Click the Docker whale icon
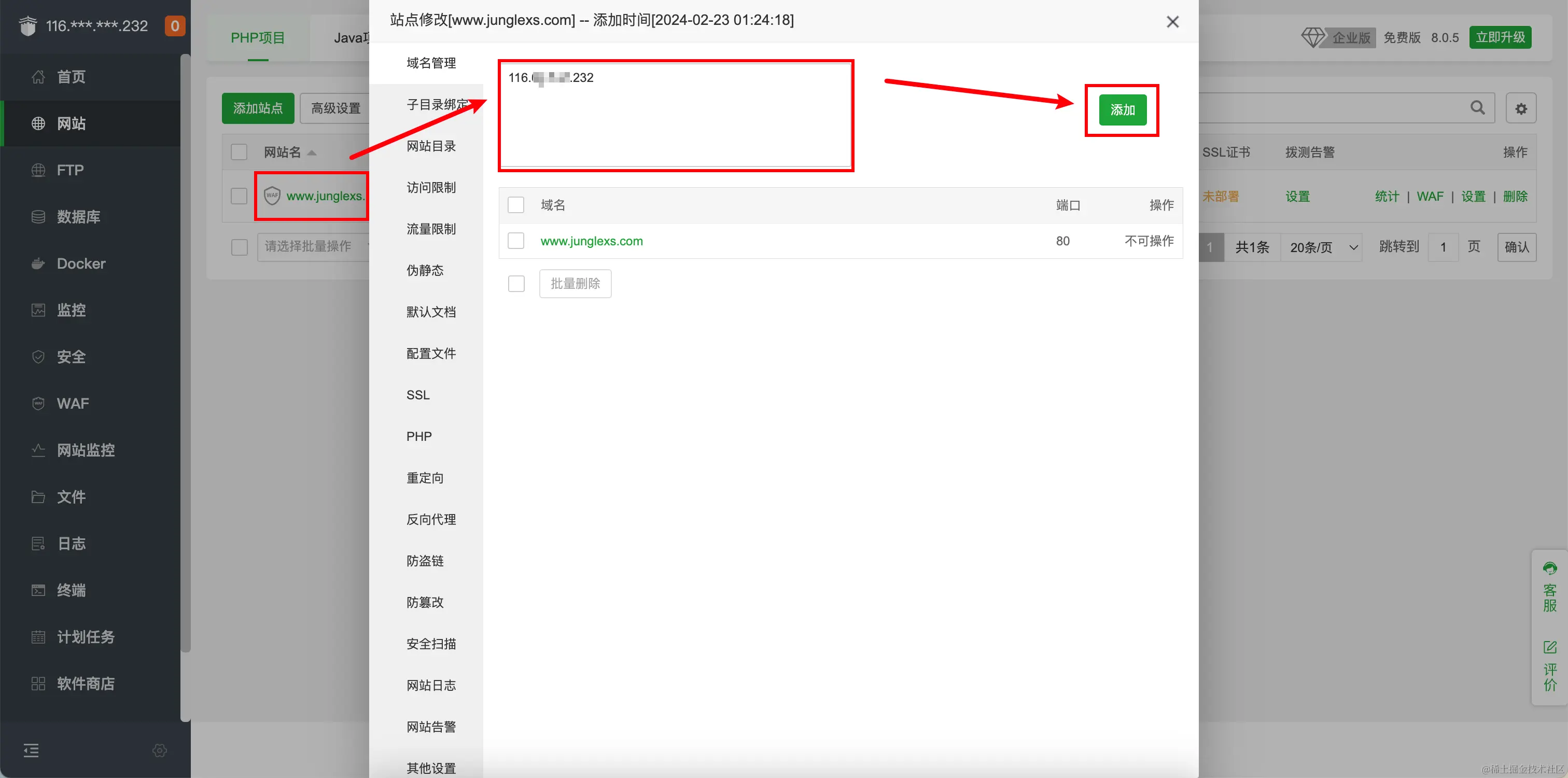The width and height of the screenshot is (1568, 778). pyautogui.click(x=38, y=263)
